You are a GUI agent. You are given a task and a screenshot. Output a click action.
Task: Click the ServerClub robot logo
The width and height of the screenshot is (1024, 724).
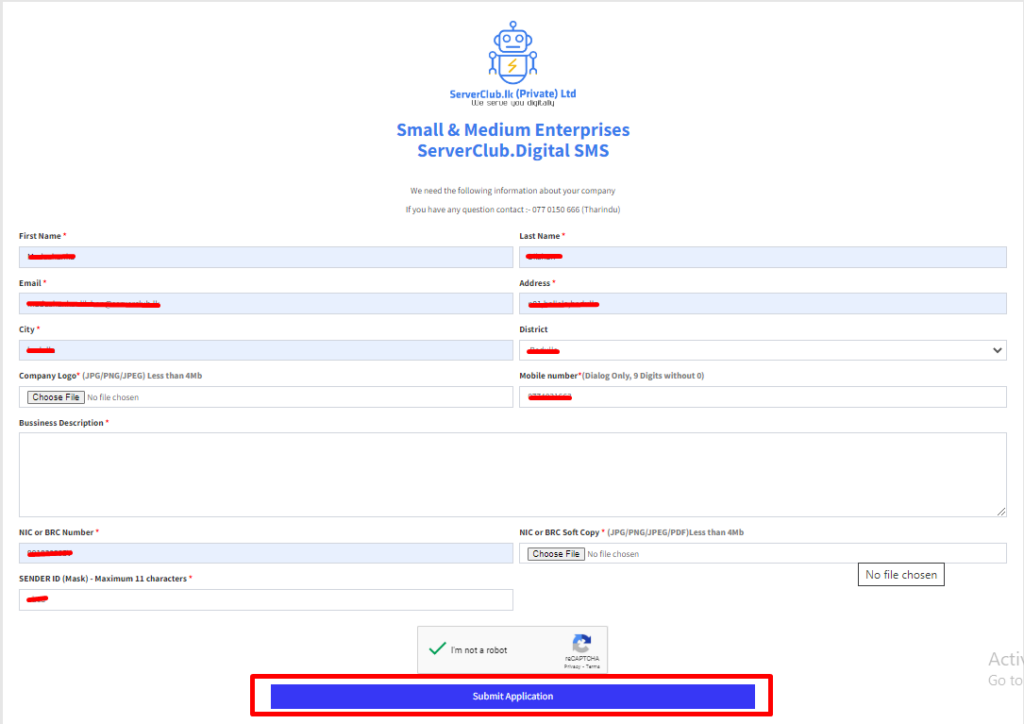(x=512, y=53)
